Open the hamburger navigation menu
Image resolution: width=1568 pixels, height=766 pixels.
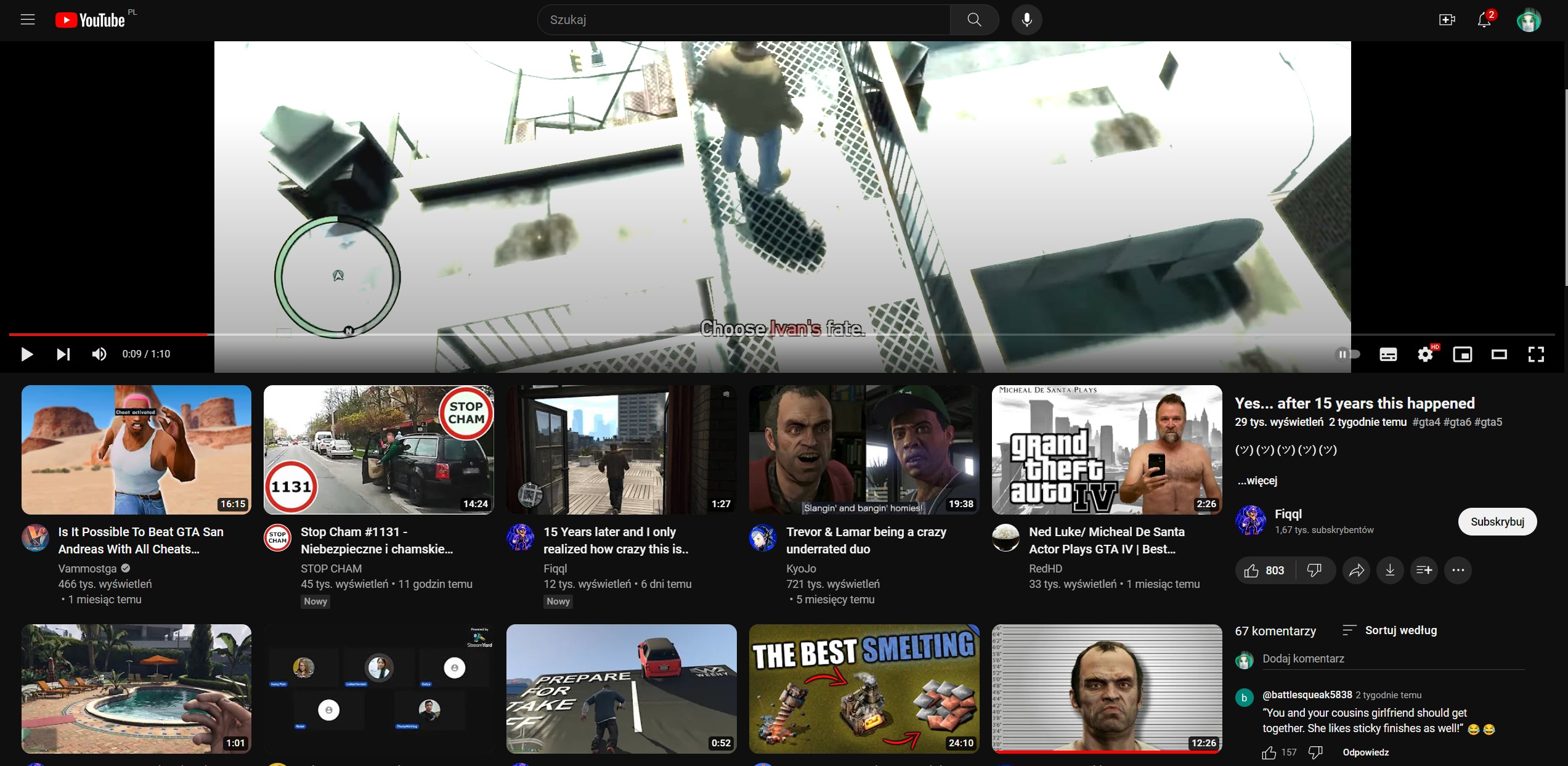[29, 19]
